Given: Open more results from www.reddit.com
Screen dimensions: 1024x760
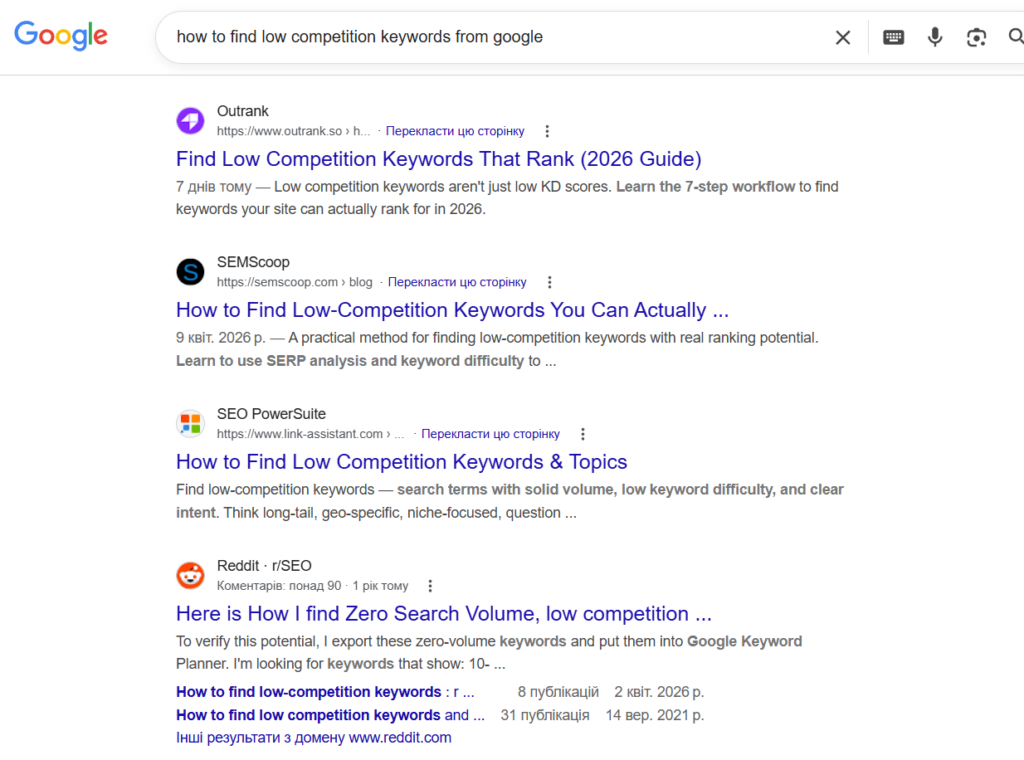Looking at the screenshot, I should [x=313, y=738].
